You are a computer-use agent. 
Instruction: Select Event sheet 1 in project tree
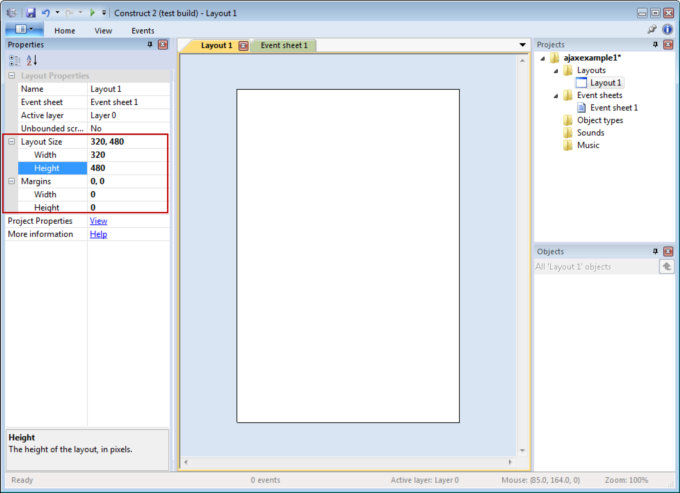tap(608, 108)
